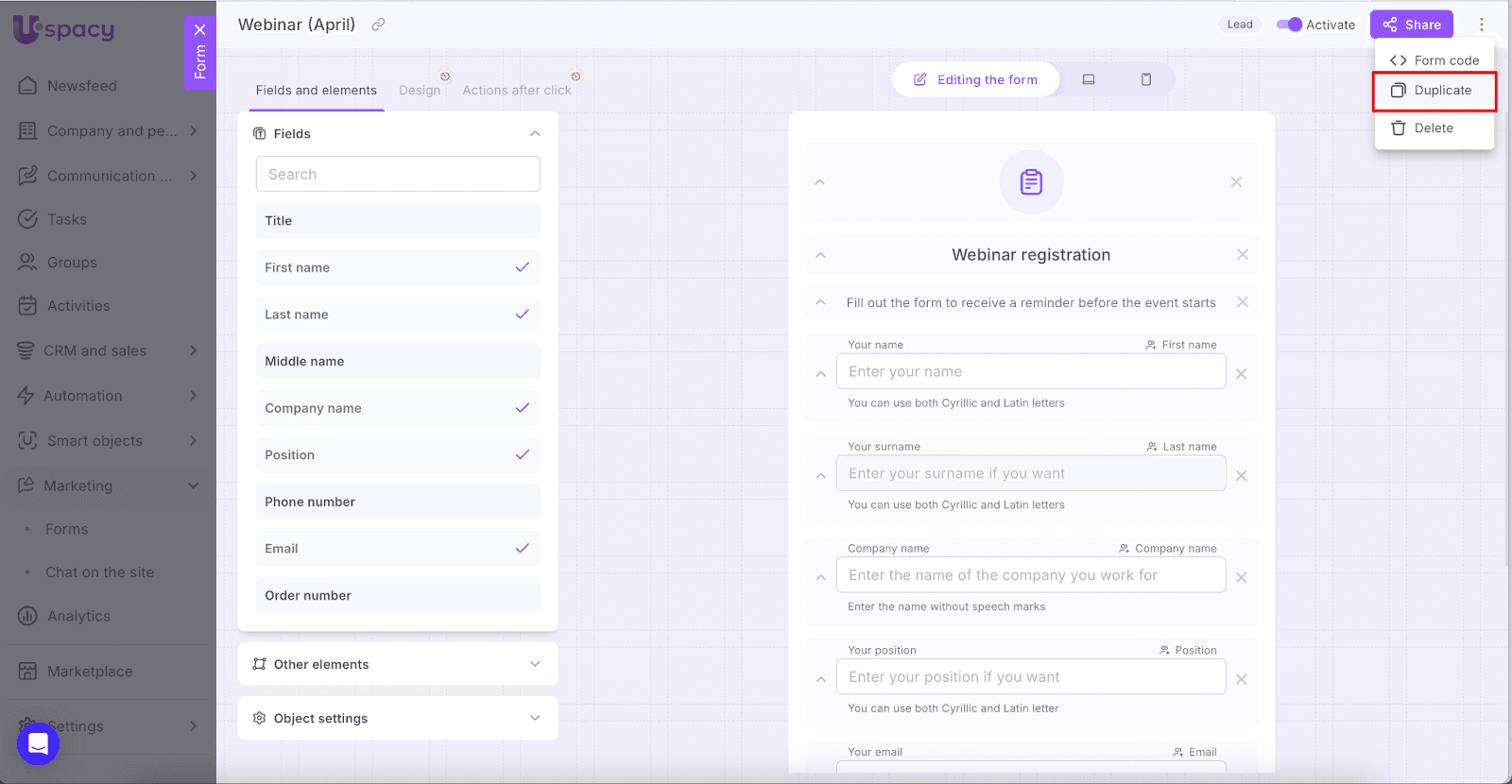Screen dimensions: 1512x784
Task: Collapse the Marketing submenu
Action: [194, 486]
